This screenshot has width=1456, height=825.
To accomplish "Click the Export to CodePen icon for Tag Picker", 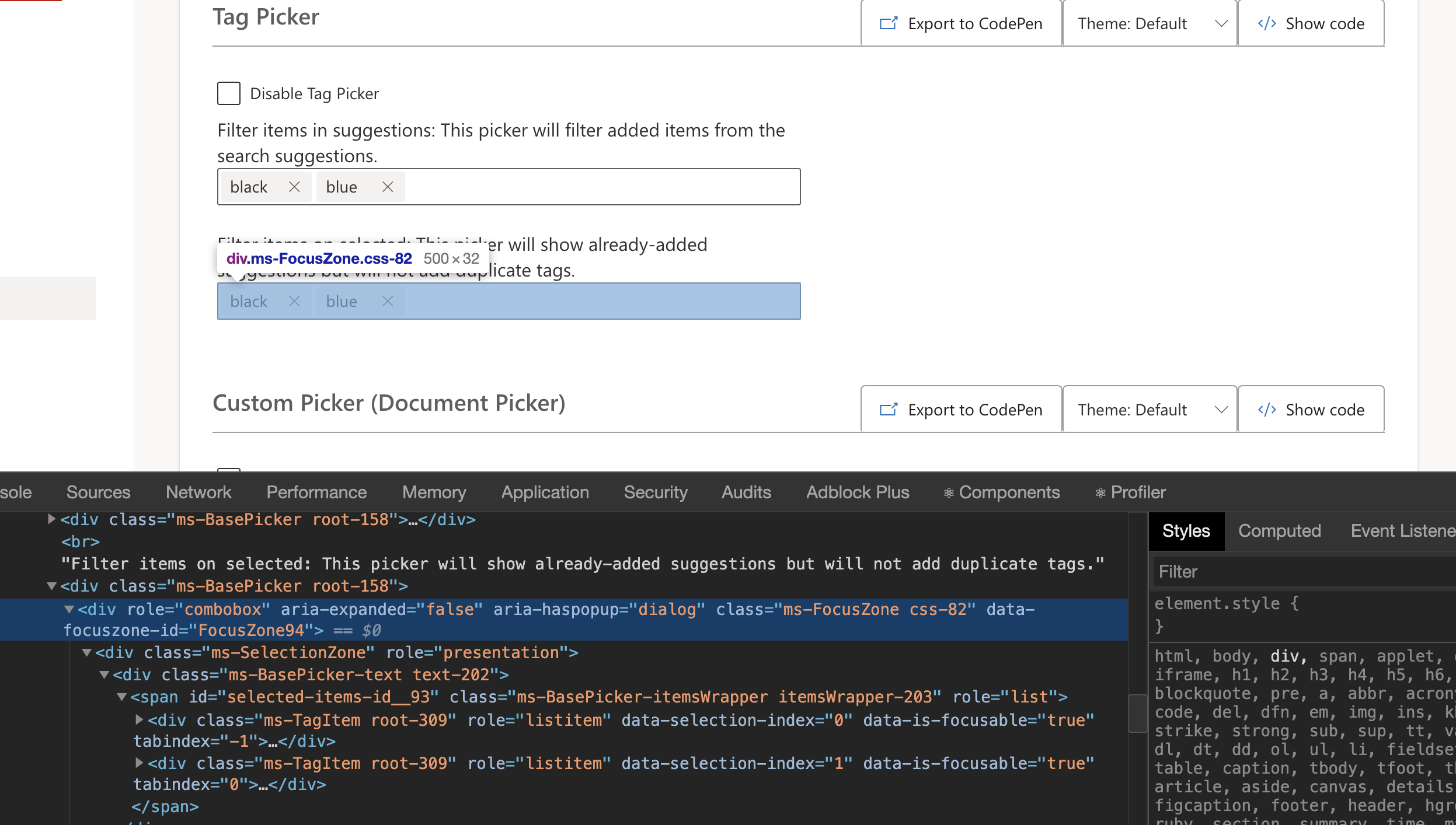I will tap(888, 23).
